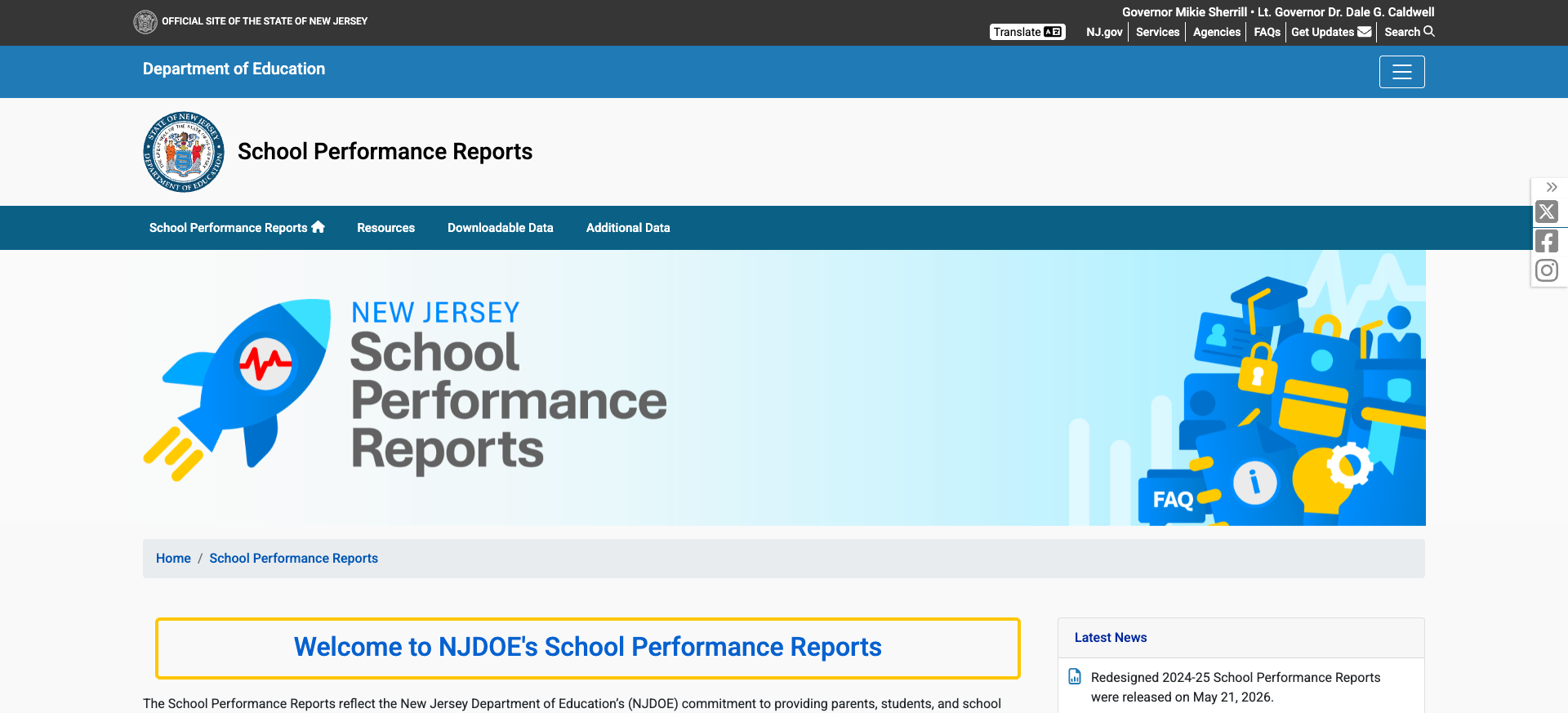The image size is (1568, 713).
Task: Open the Additional Data menu item
Action: 628,228
